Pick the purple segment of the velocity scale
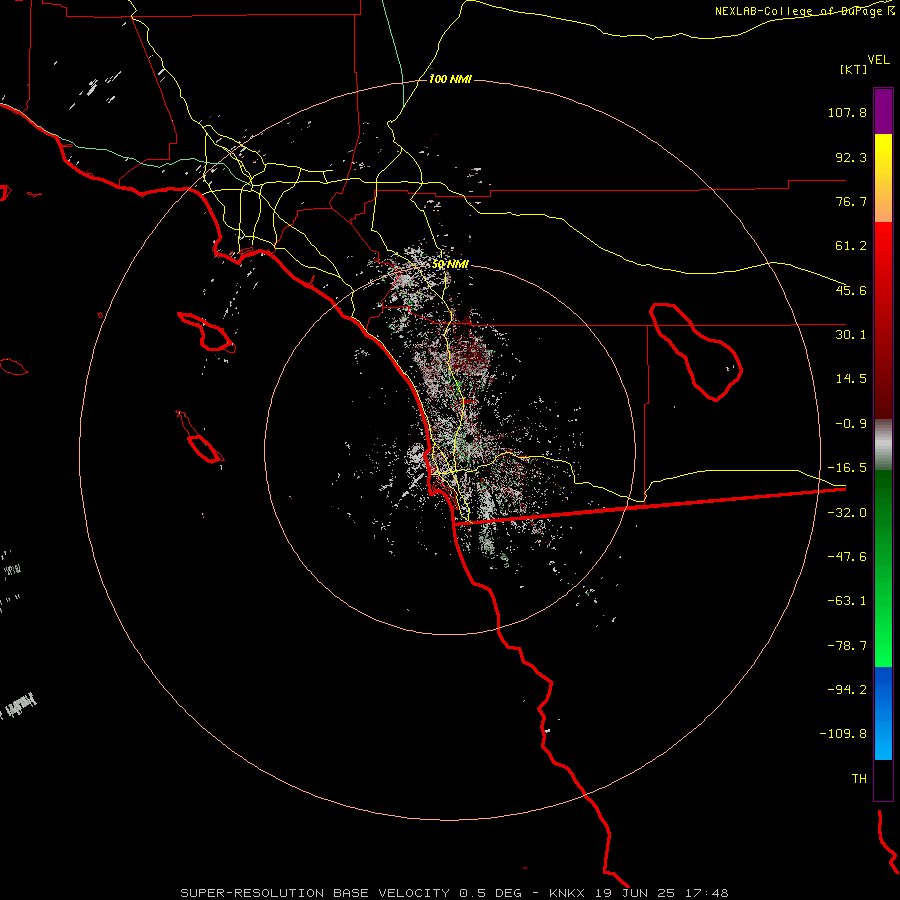 (883, 111)
